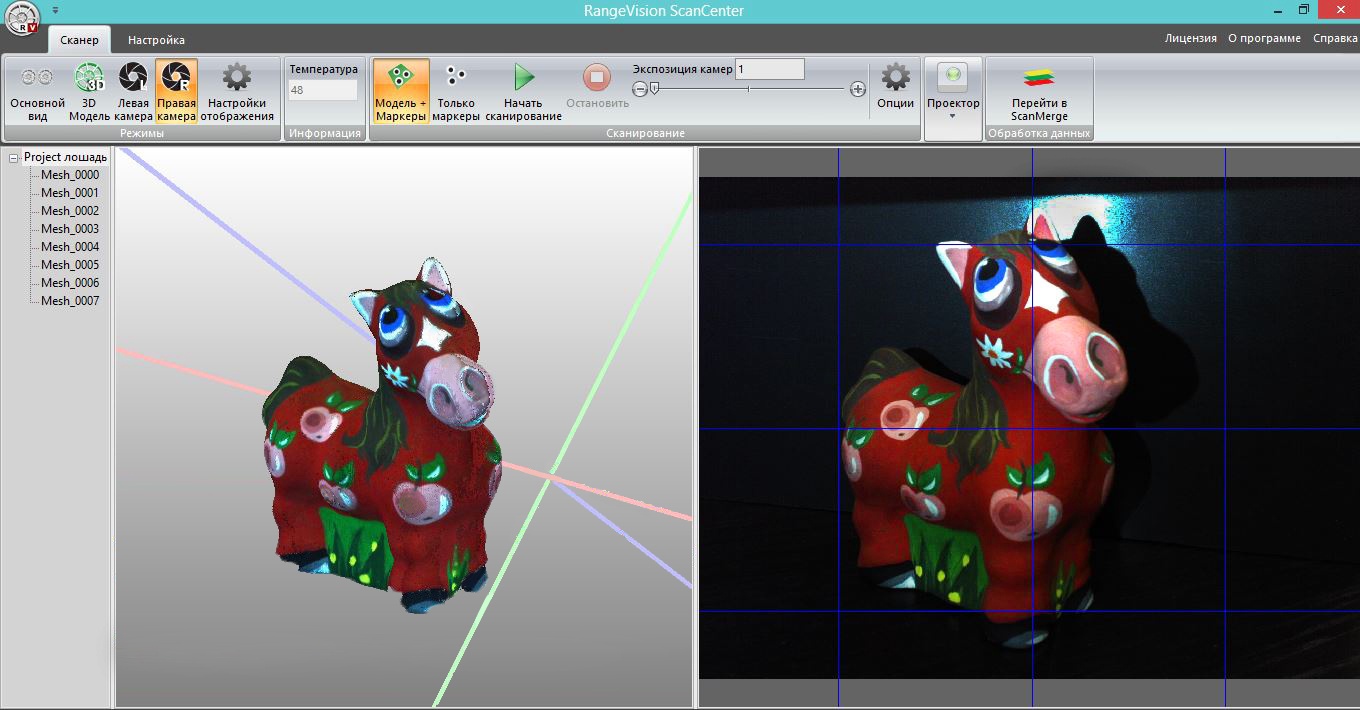Image resolution: width=1360 pixels, height=710 pixels.
Task: Open the Проектор dropdown arrow
Action: point(953,118)
